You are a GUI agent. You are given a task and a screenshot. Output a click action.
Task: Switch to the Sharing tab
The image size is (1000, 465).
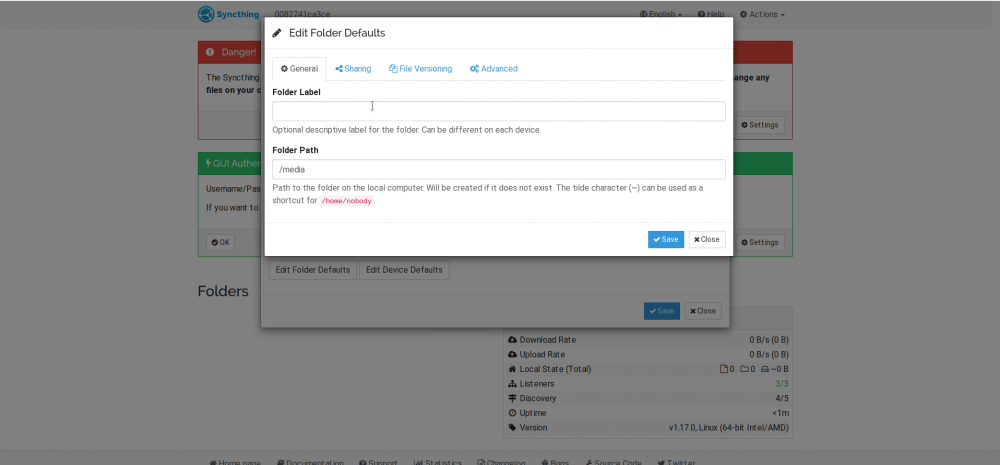[353, 69]
